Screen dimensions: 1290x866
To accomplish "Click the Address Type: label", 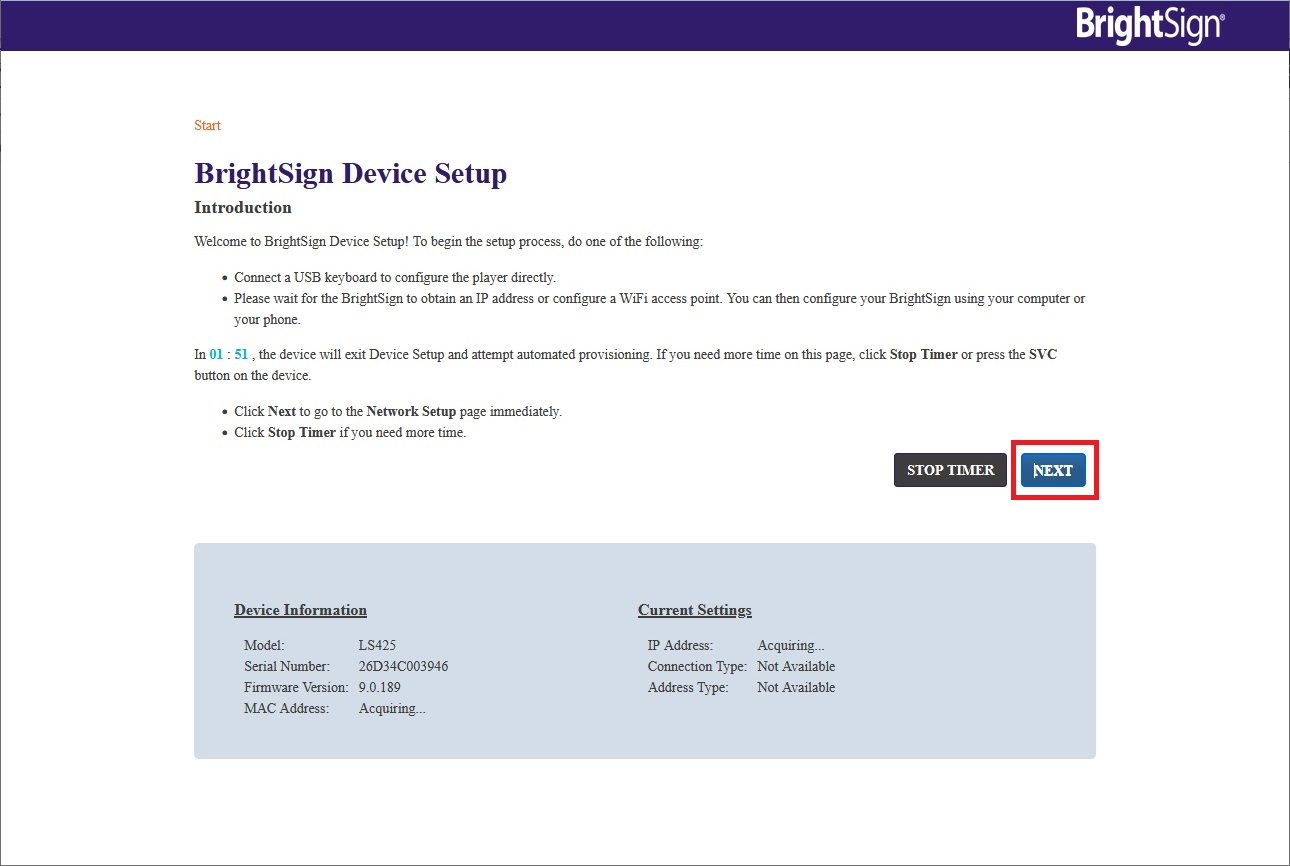I will coord(688,687).
